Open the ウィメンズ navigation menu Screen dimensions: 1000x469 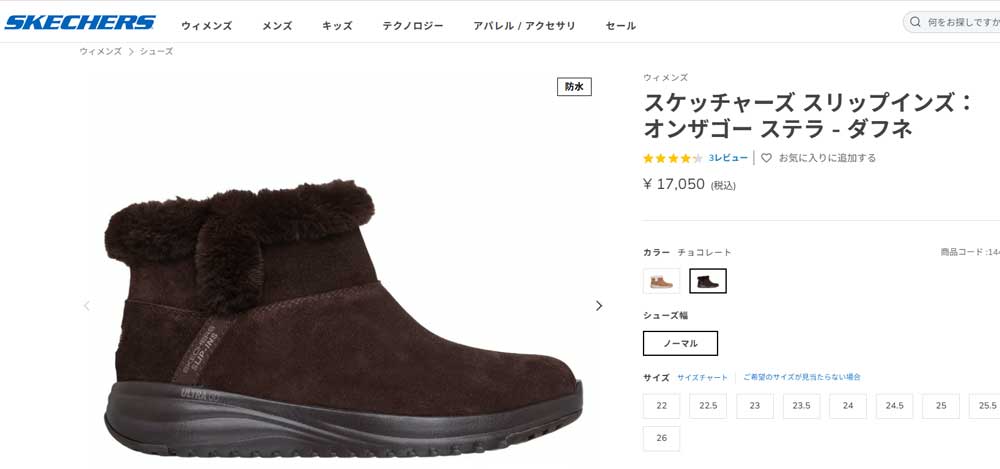pos(207,26)
